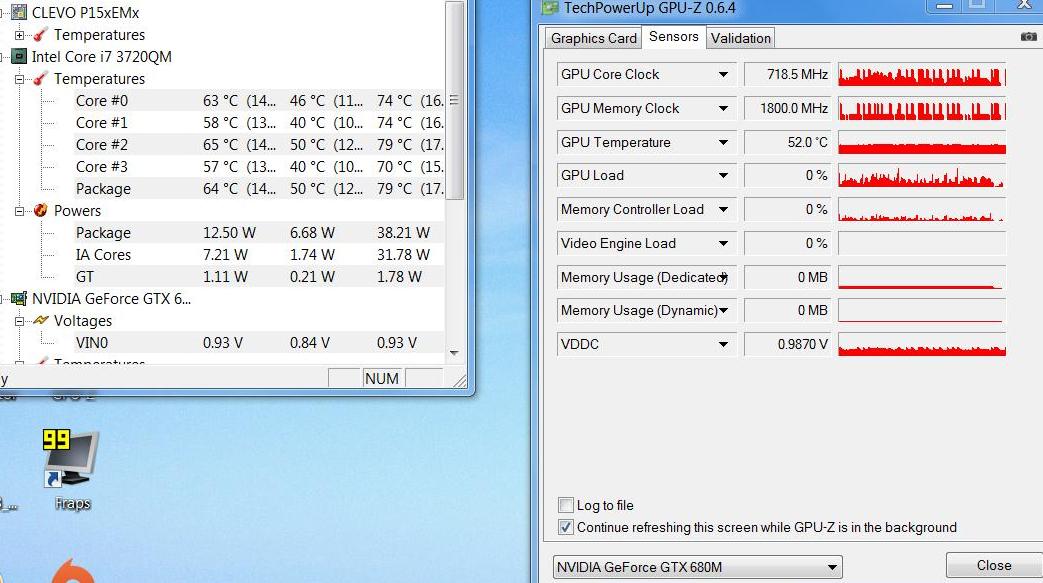Switch to the Graphics Card tab
Screen dimensions: 1043x583
pyautogui.click(x=593, y=38)
